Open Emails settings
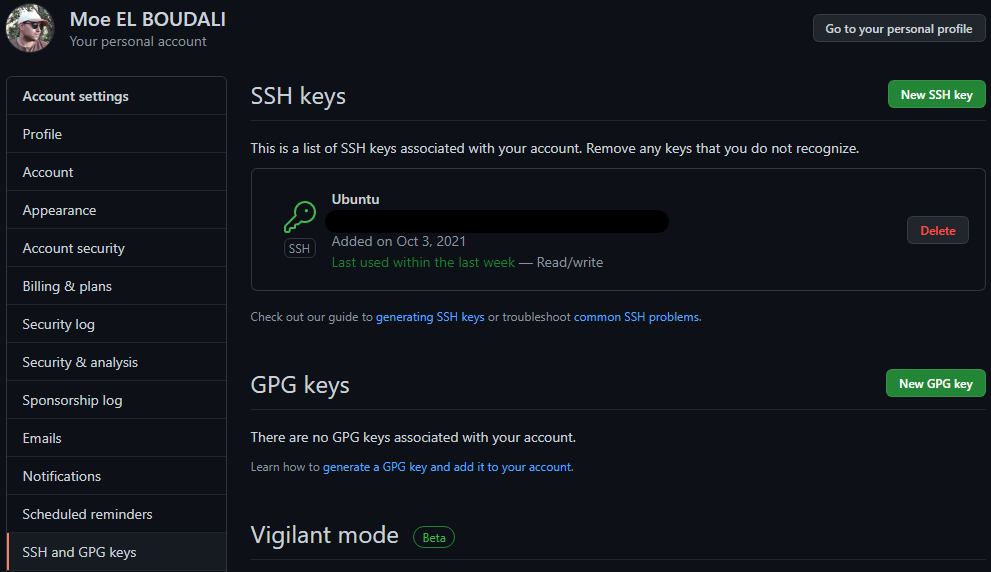991x572 pixels. click(x=42, y=438)
